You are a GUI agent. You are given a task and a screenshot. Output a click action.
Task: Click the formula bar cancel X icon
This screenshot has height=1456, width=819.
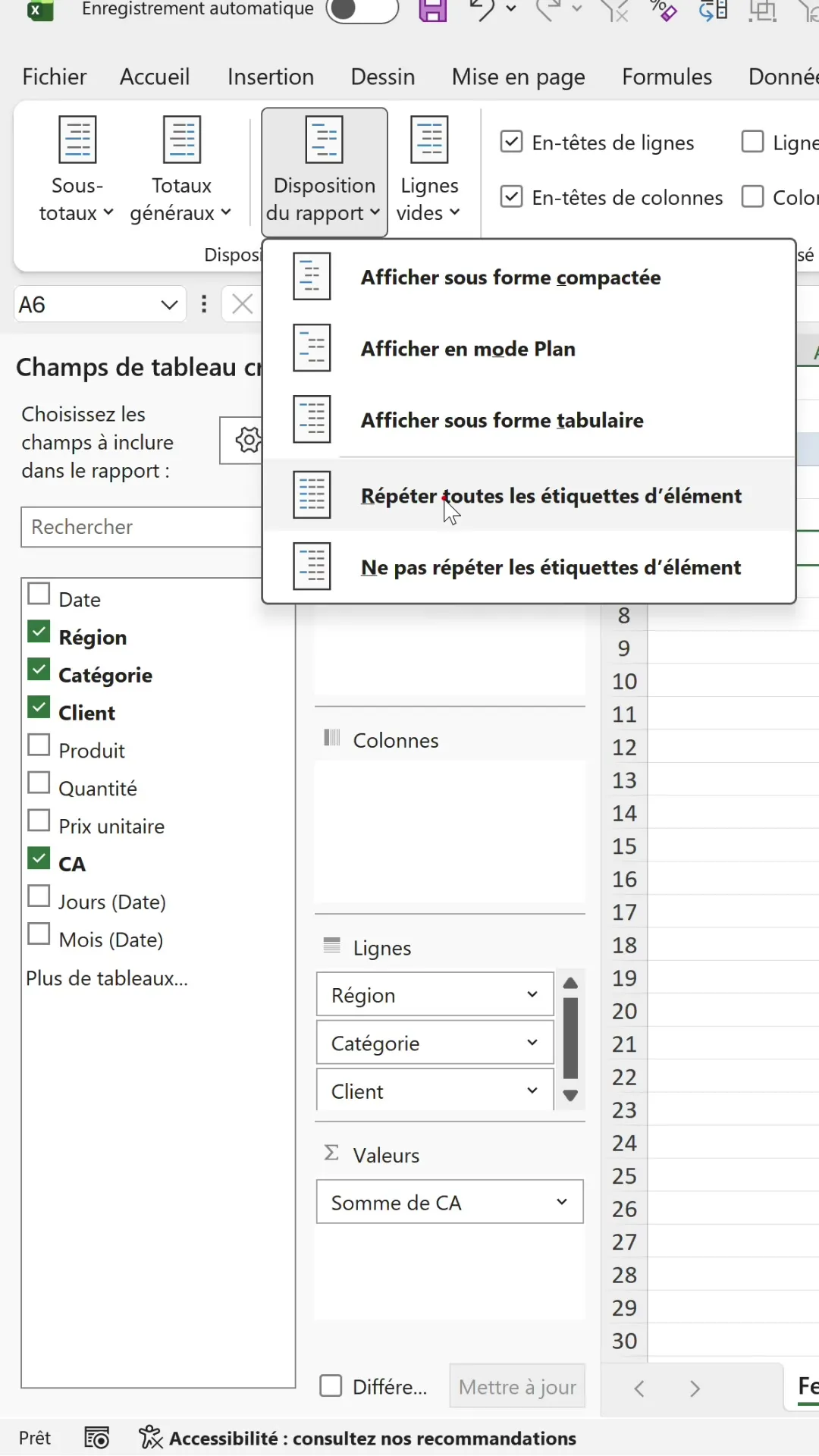click(x=242, y=304)
